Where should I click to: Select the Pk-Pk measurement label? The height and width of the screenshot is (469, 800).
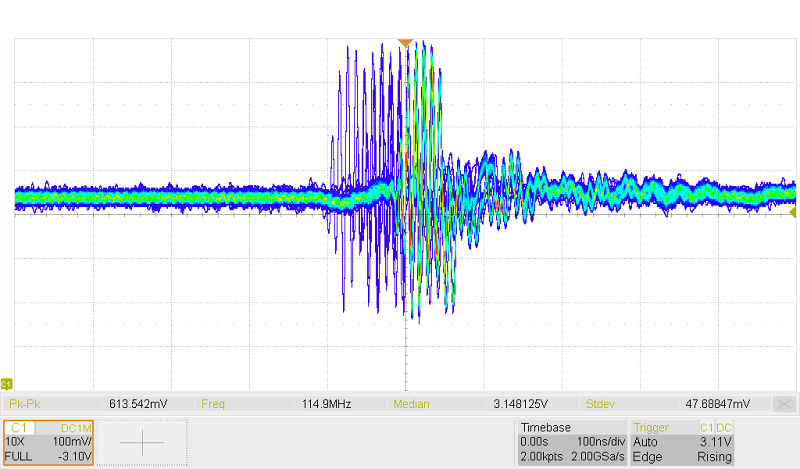[23, 404]
